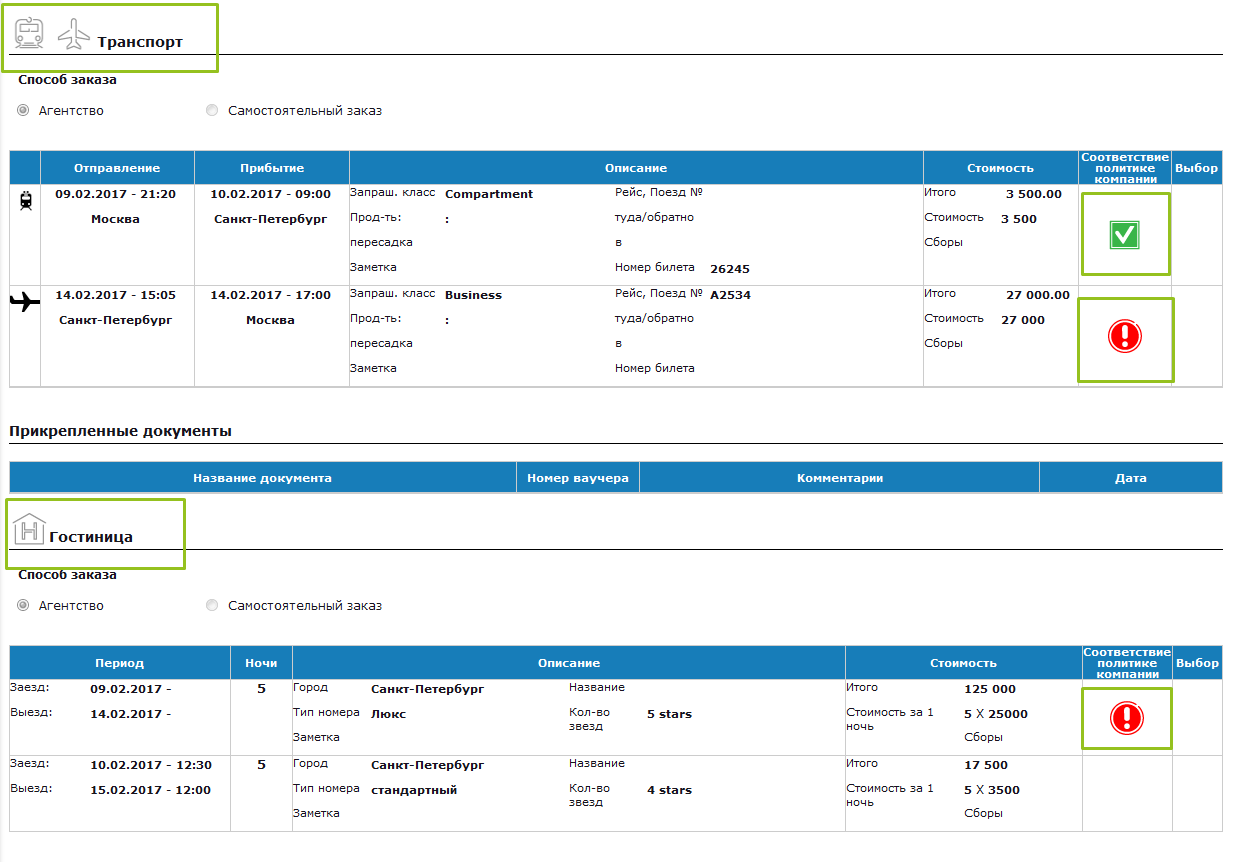Select Агентство radio under Гостиница

23,606
